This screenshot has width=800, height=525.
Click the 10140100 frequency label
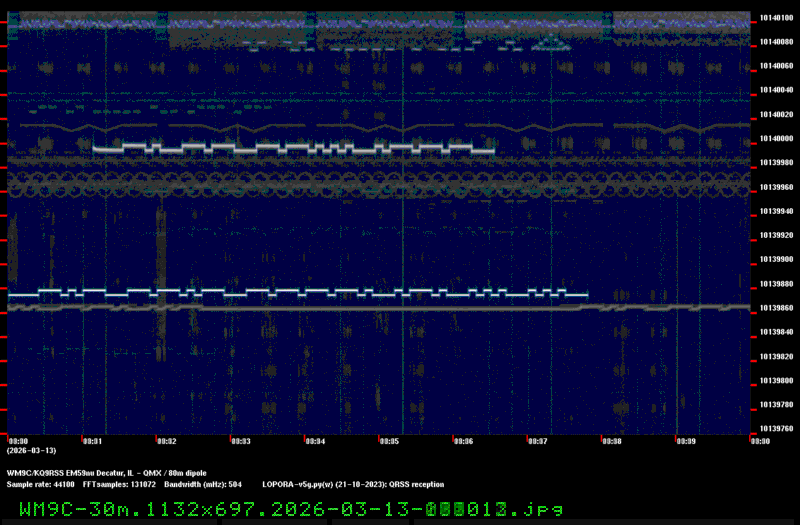point(776,18)
